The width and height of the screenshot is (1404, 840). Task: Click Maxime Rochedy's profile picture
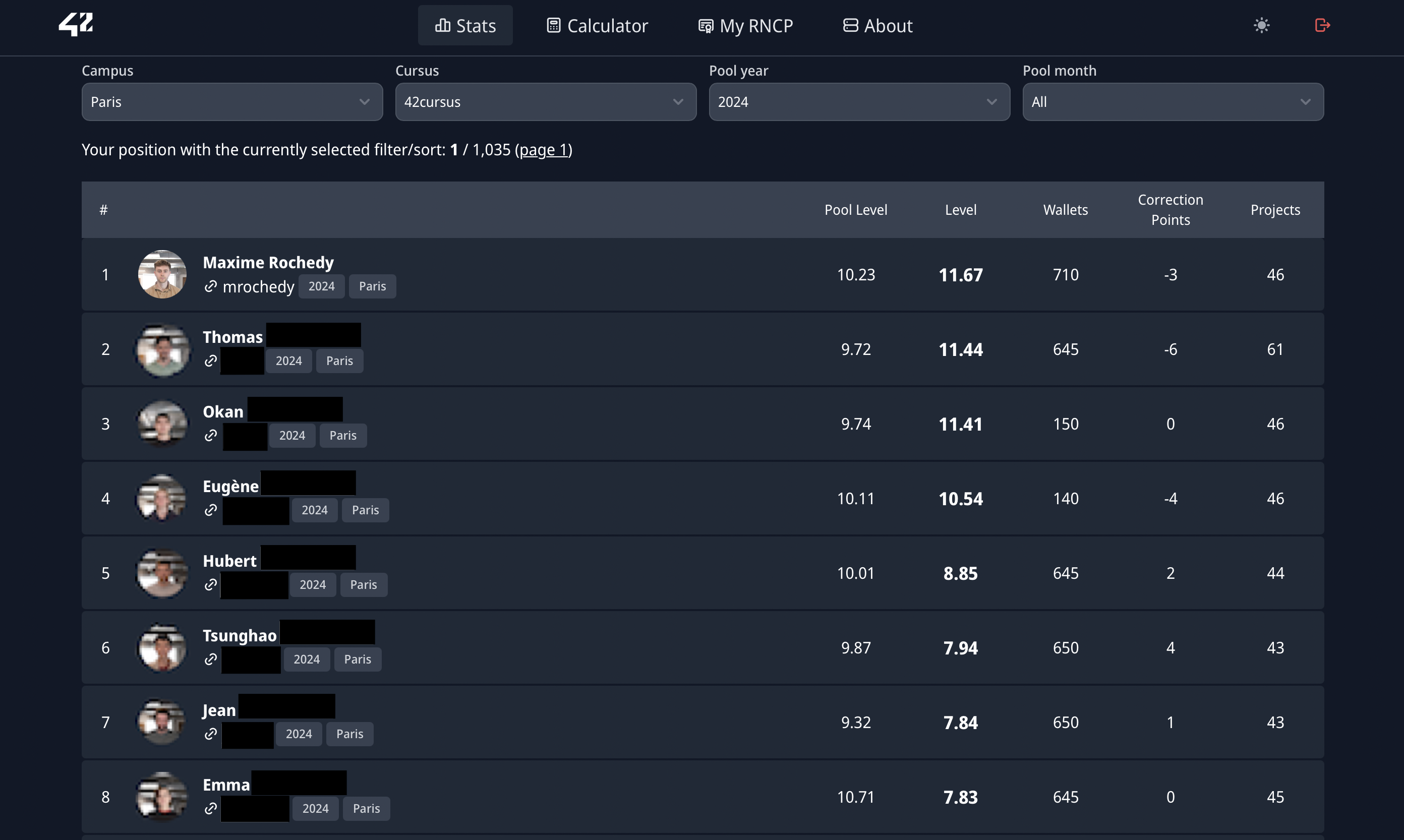pyautogui.click(x=162, y=274)
